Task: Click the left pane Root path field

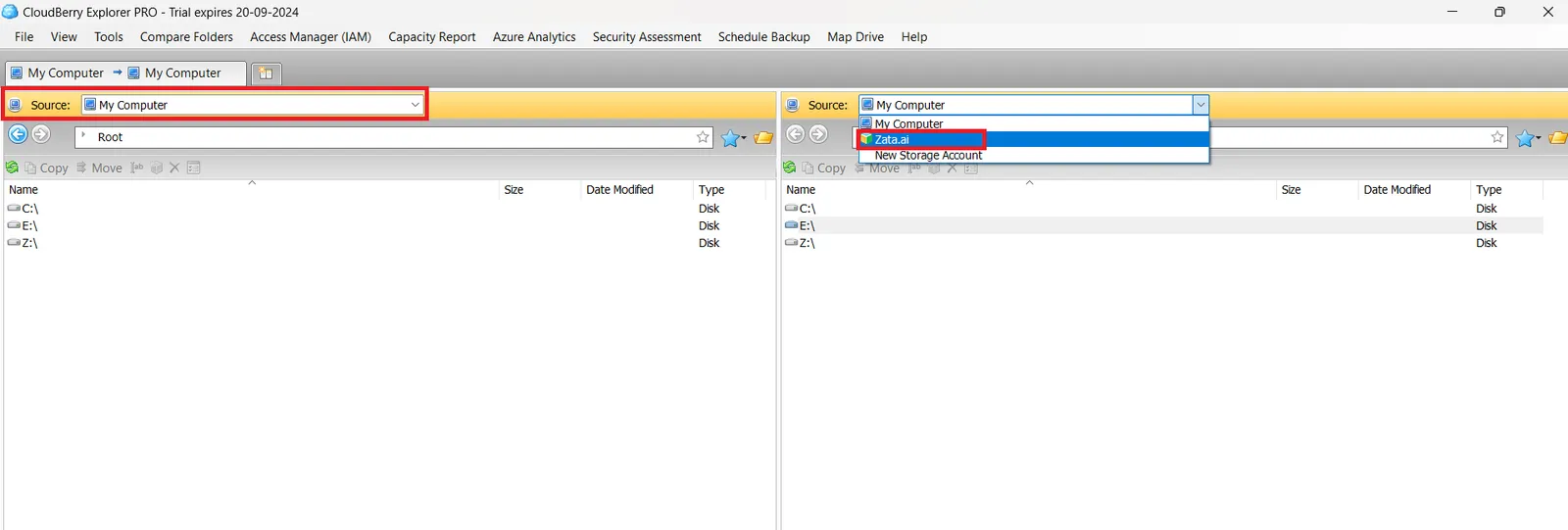Action: pyautogui.click(x=392, y=137)
